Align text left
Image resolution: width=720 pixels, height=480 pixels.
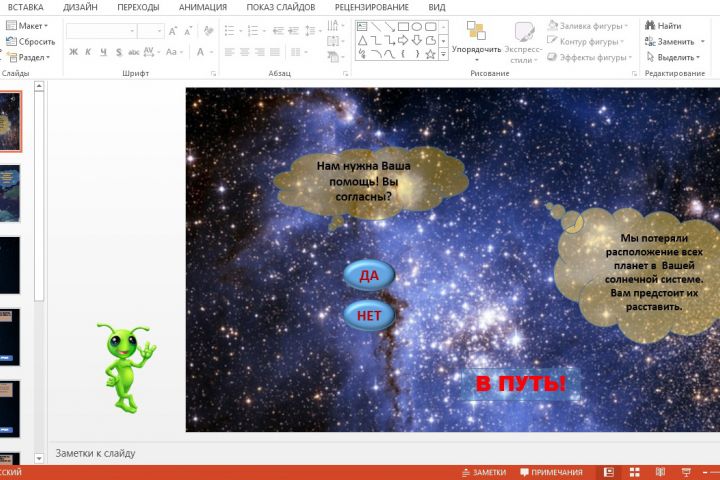230,52
